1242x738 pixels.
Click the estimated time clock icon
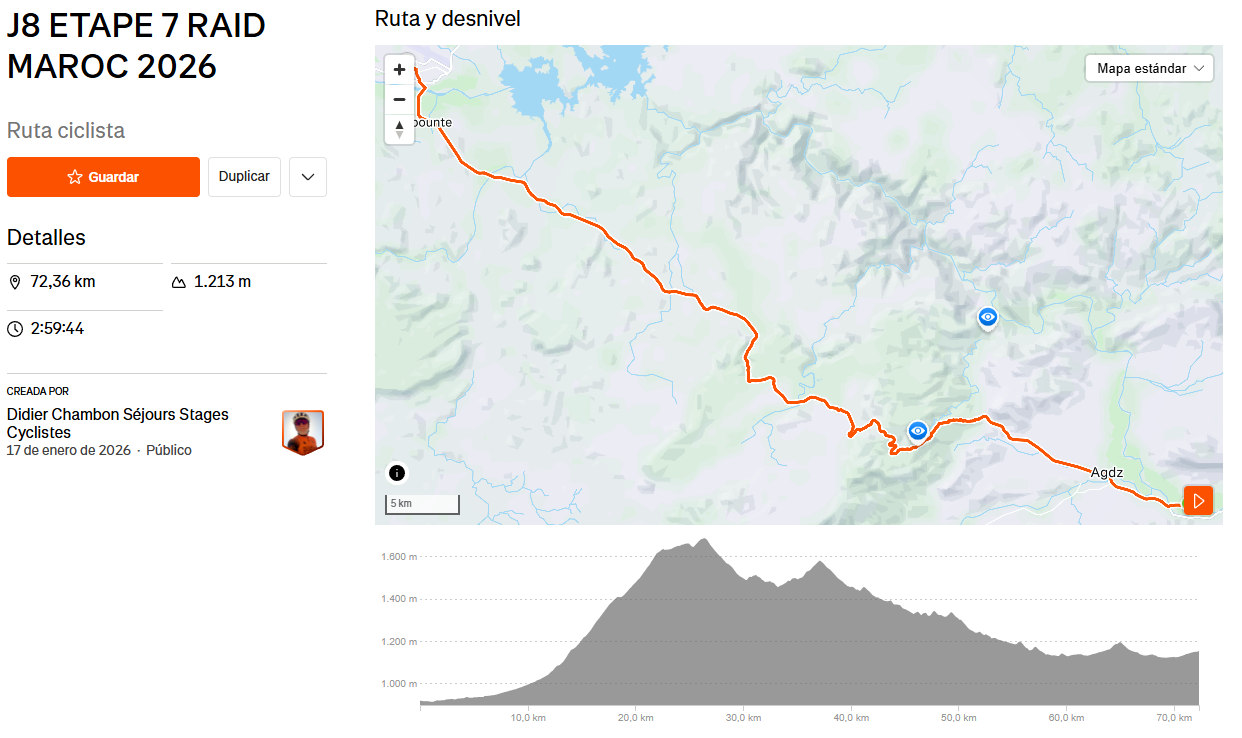point(15,329)
